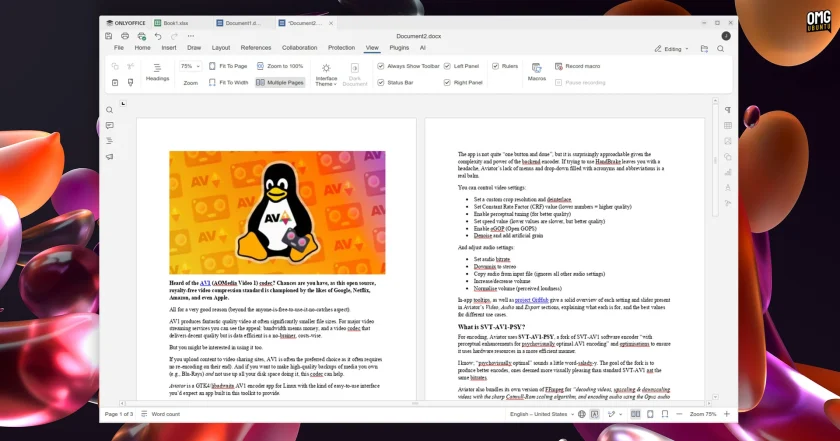The width and height of the screenshot is (840, 441).
Task: Click the Page 1 of 3 indicator
Action: click(119, 414)
